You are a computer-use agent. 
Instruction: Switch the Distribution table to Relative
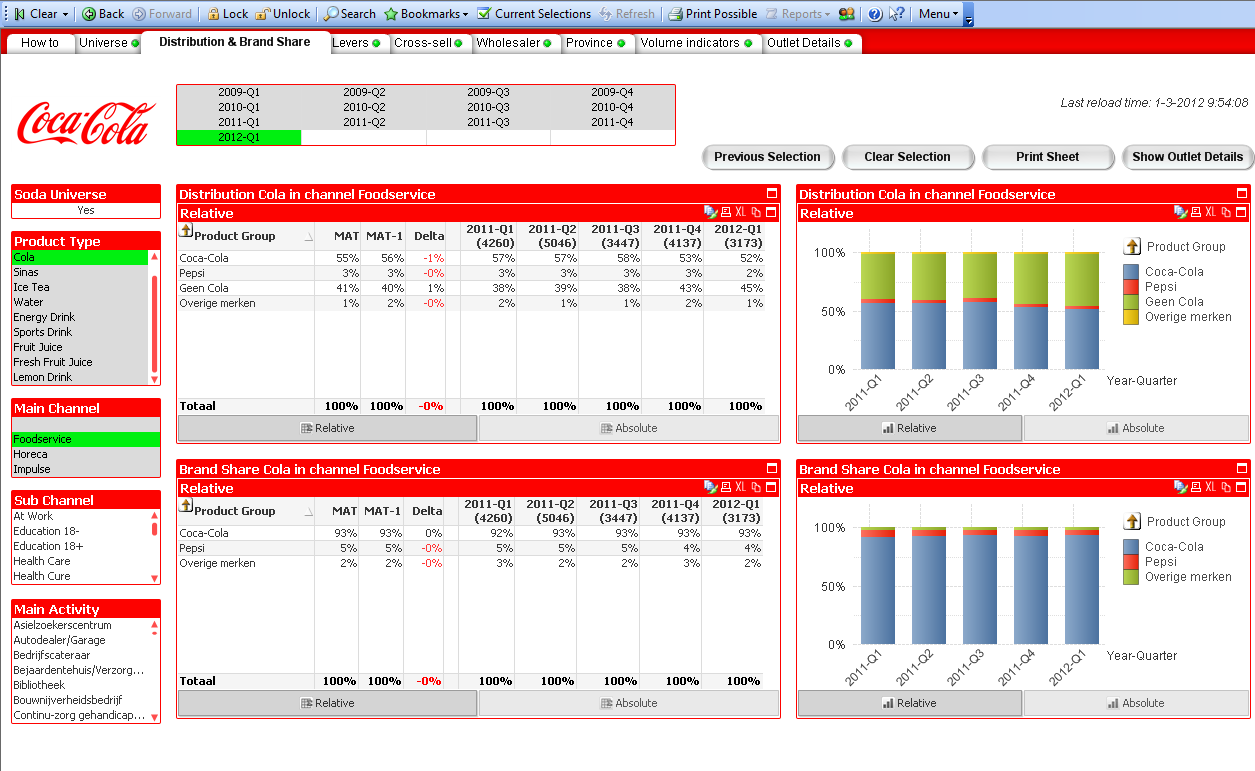click(327, 428)
